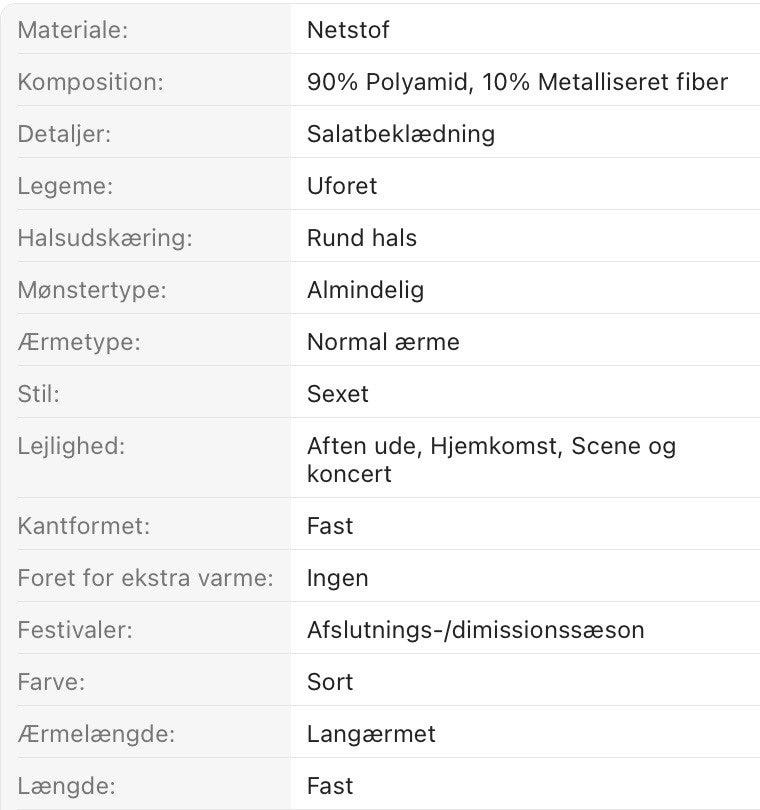Screen dimensions: 760x810
Task: Select the Langærmet sleeve length value
Action: (371, 735)
